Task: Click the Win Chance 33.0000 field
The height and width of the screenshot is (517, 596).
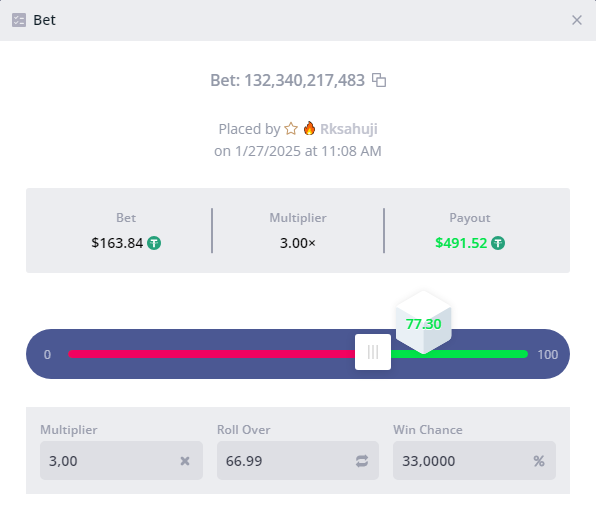Action: pos(474,460)
